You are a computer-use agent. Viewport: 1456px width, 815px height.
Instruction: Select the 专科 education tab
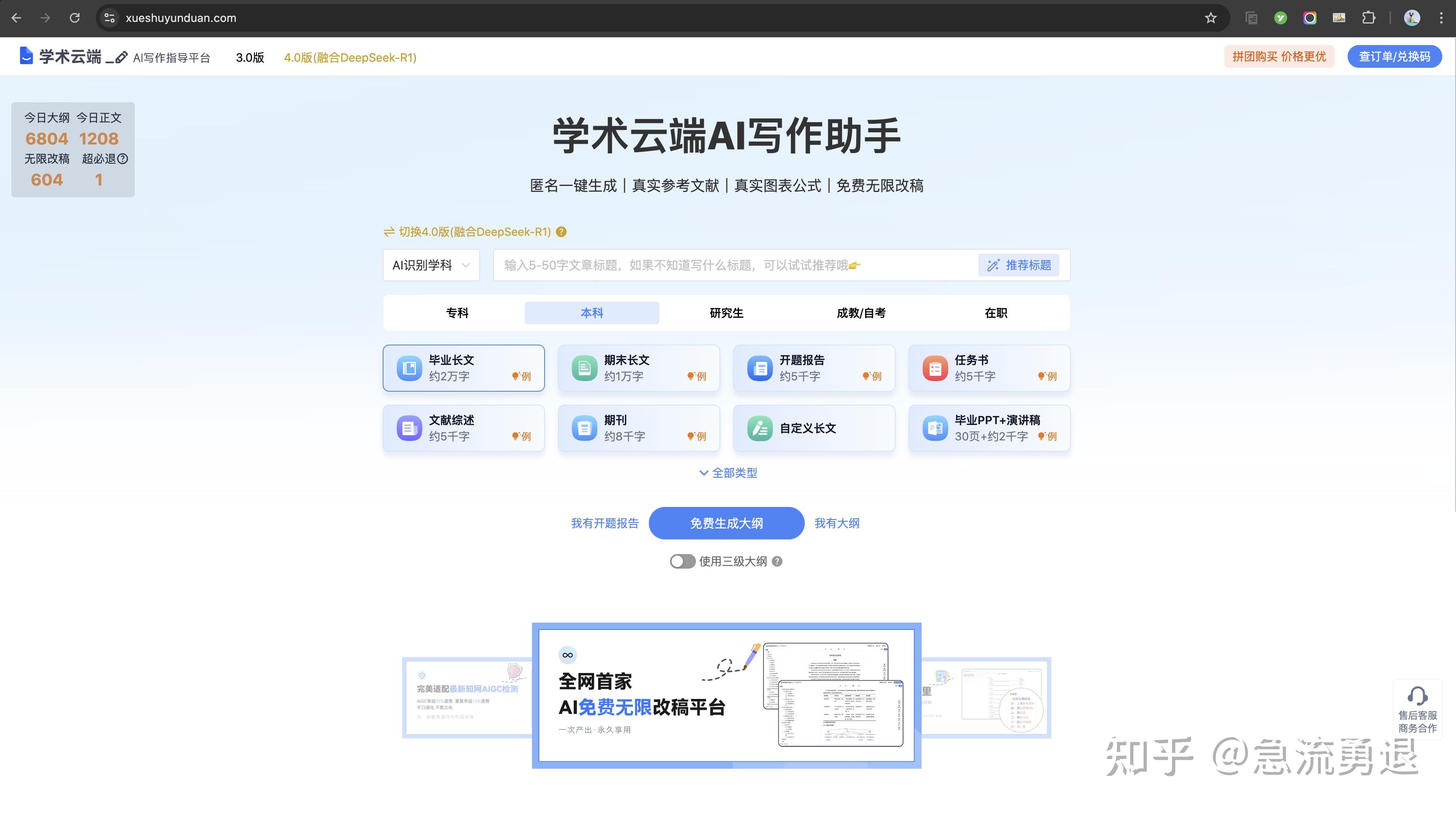click(457, 313)
